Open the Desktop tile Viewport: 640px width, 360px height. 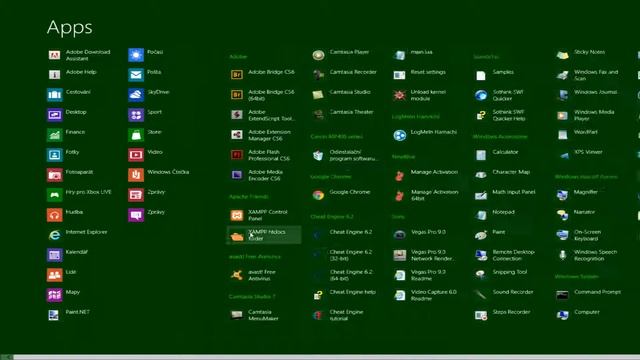pos(67,115)
